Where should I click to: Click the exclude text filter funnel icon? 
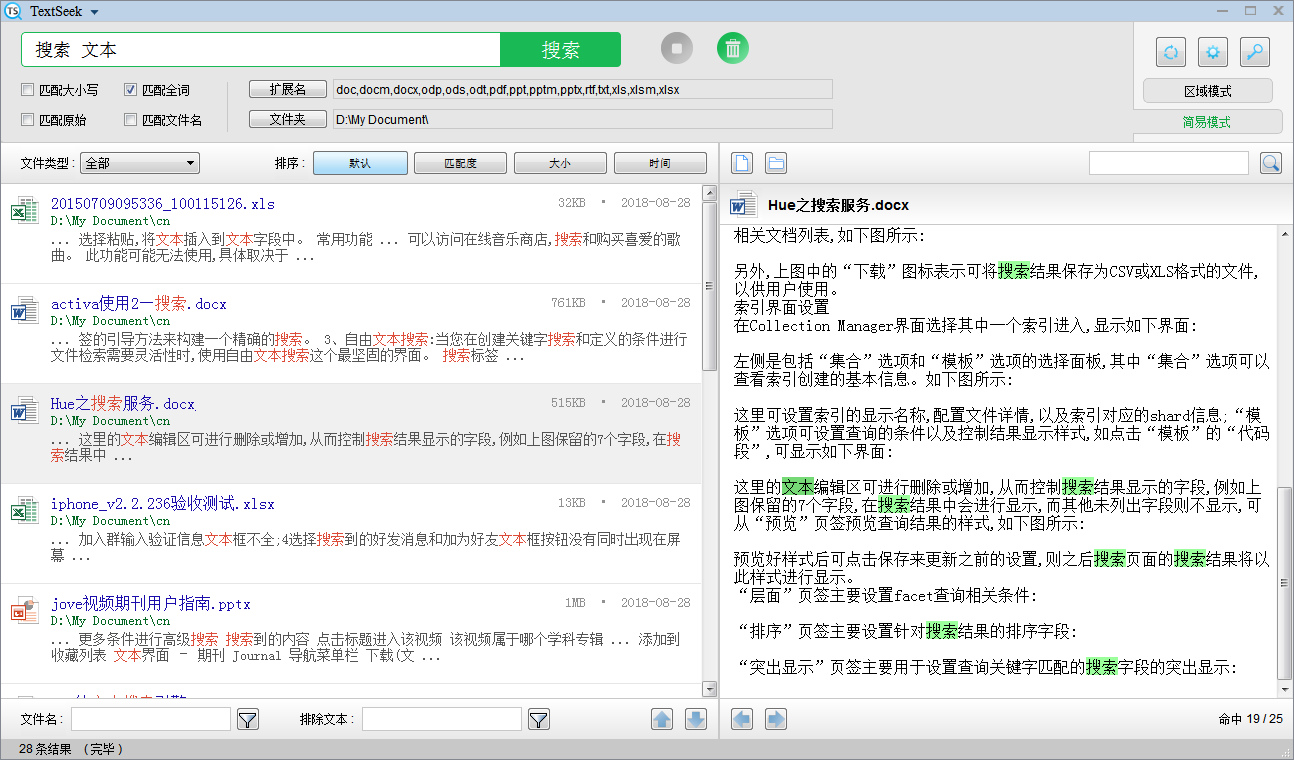click(539, 719)
